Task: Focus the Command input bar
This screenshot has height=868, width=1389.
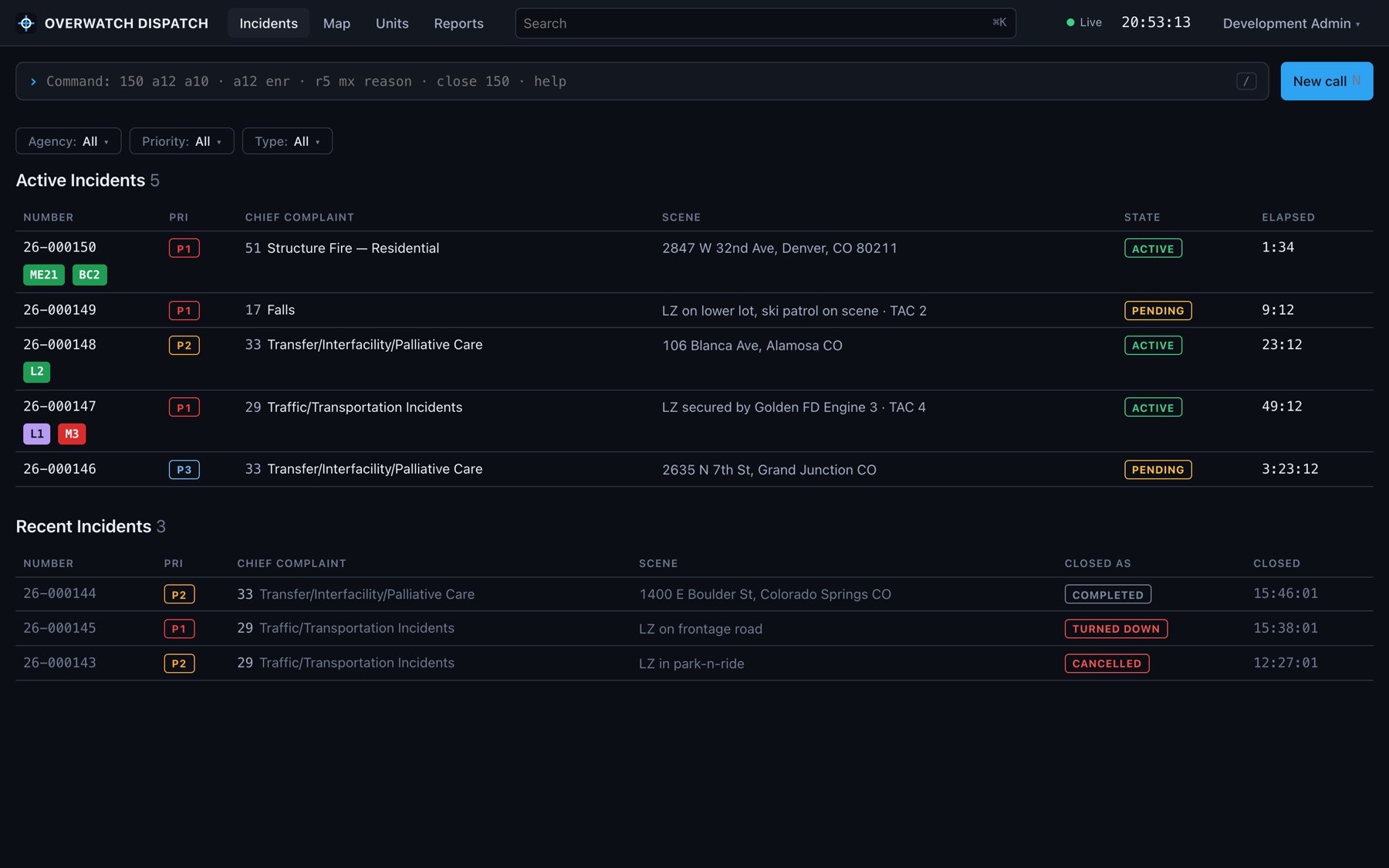Action: click(642, 81)
